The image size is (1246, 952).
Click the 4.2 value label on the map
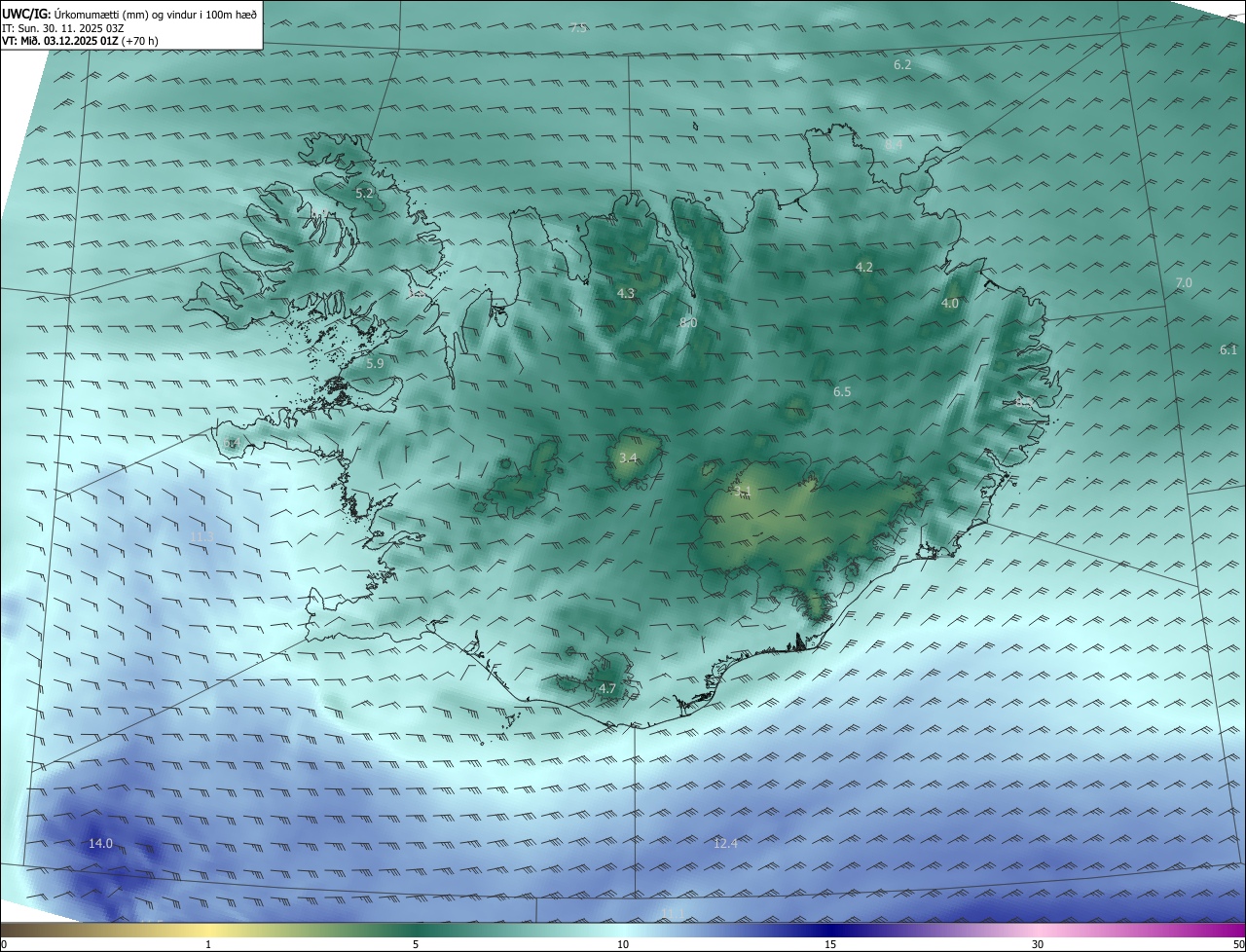(863, 267)
